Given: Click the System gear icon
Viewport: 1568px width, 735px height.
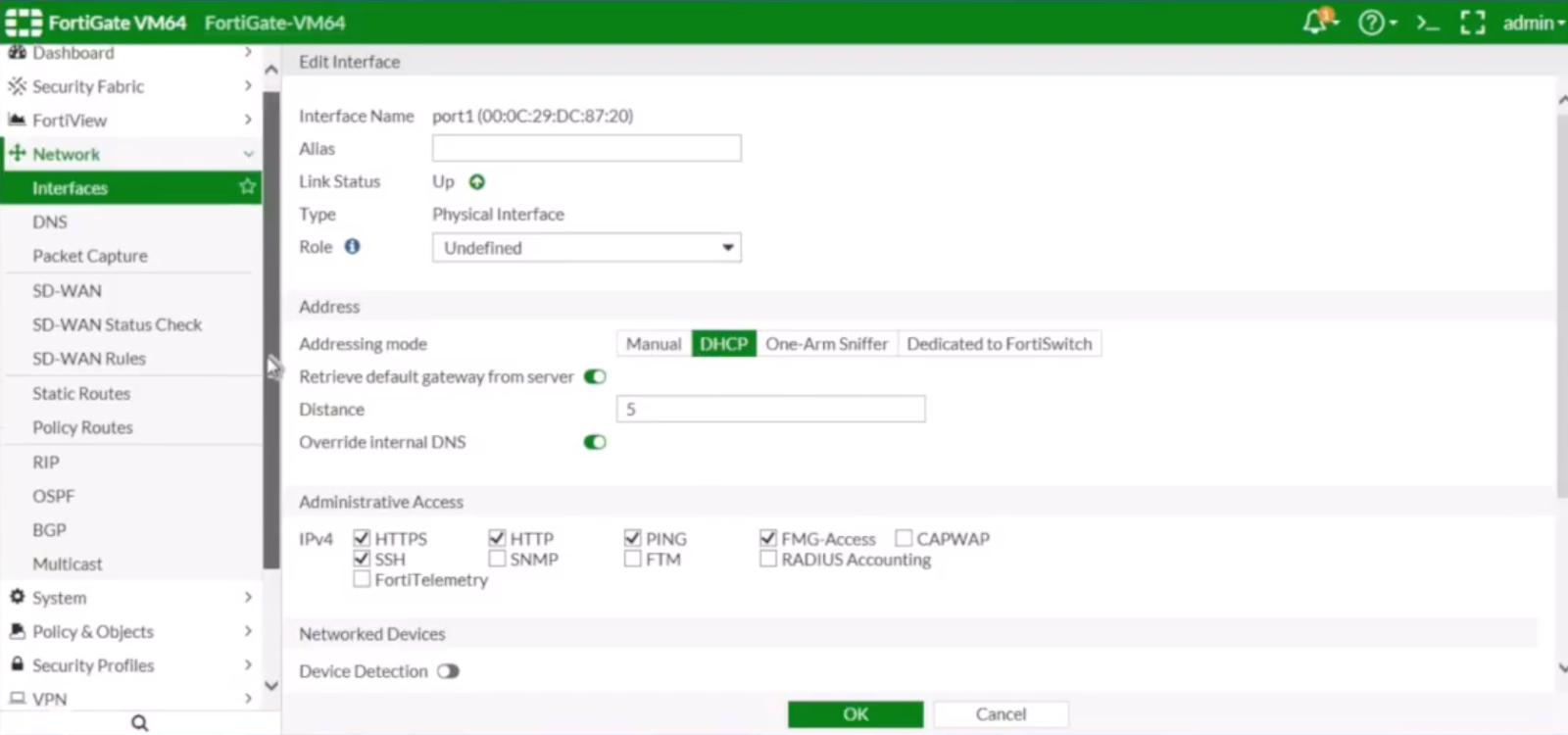Looking at the screenshot, I should 17,597.
